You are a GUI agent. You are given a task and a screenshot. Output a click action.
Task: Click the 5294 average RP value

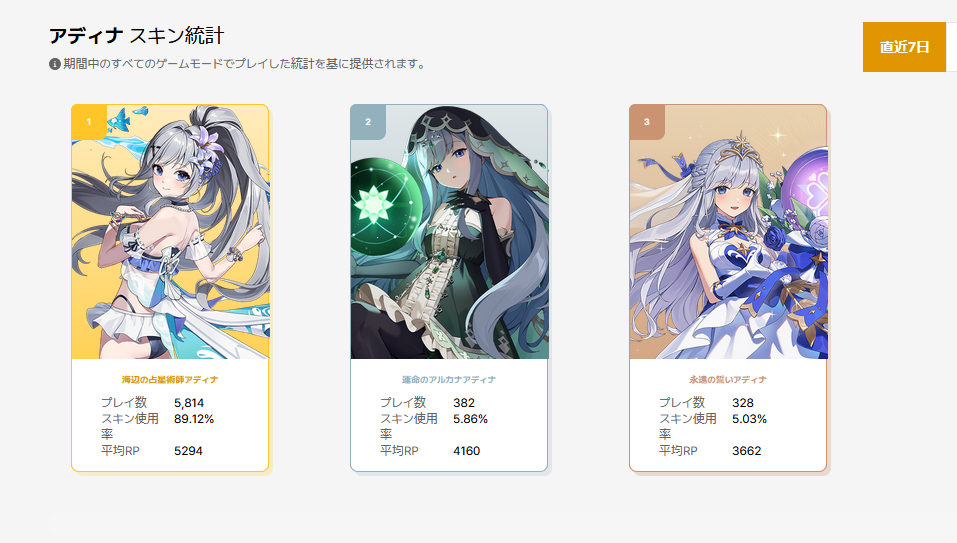tap(188, 451)
